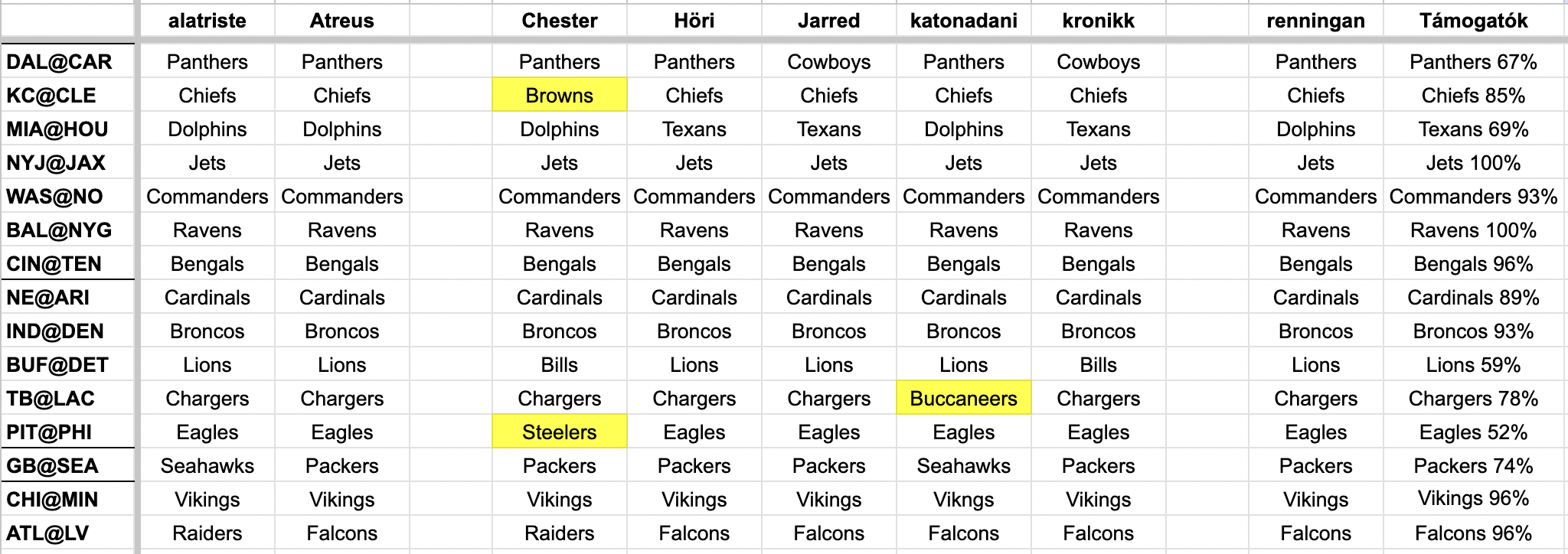Click the Eagles 52% percentage cell
This screenshot has width=1568, height=554.
point(1473,432)
